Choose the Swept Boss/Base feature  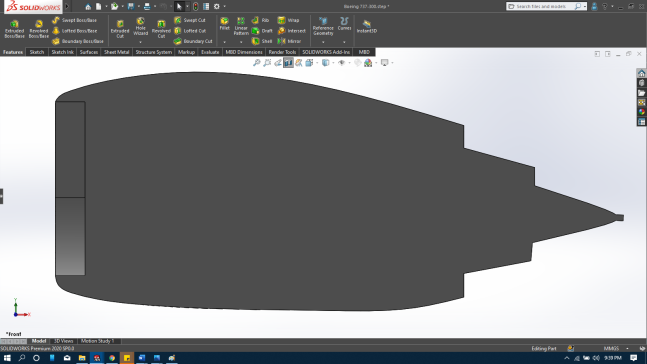point(75,20)
